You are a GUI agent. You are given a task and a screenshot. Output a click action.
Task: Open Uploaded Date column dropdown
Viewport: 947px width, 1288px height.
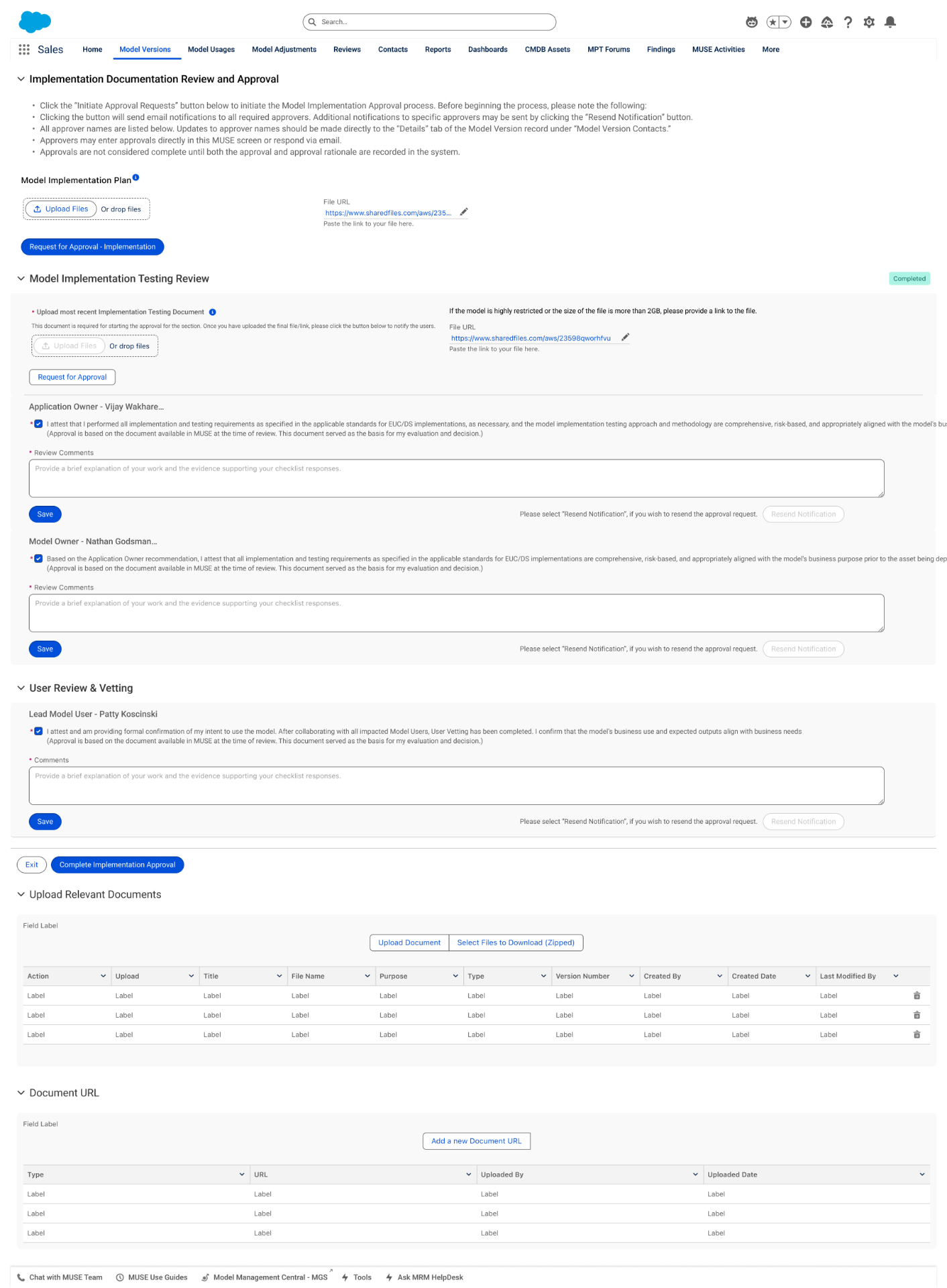[922, 1175]
